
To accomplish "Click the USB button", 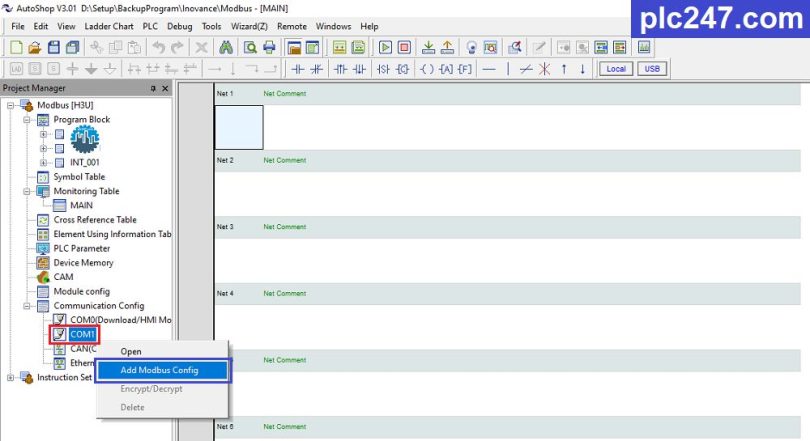I will pyautogui.click(x=652, y=69).
